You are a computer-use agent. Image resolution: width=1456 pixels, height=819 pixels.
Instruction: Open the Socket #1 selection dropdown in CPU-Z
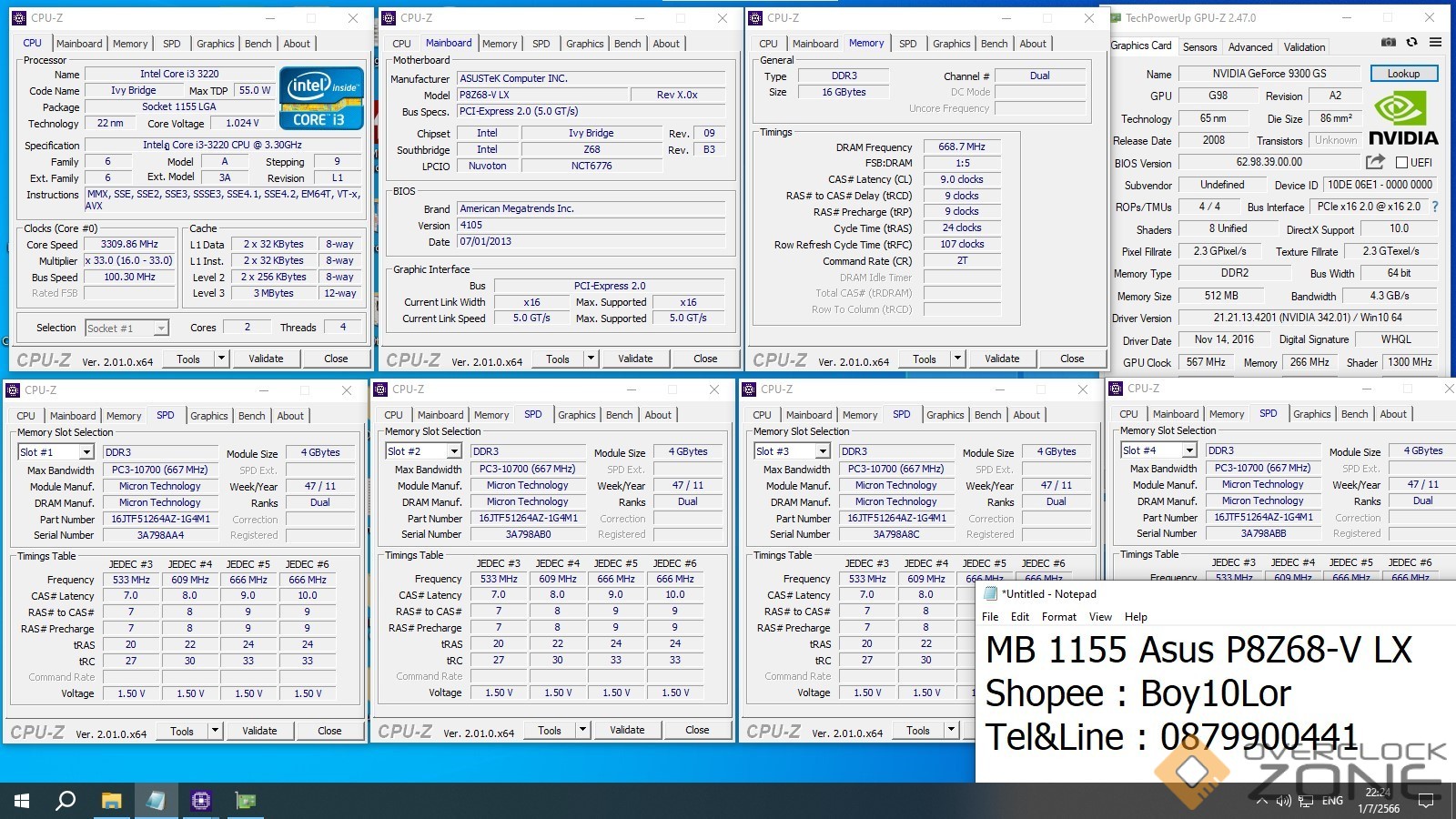point(126,328)
